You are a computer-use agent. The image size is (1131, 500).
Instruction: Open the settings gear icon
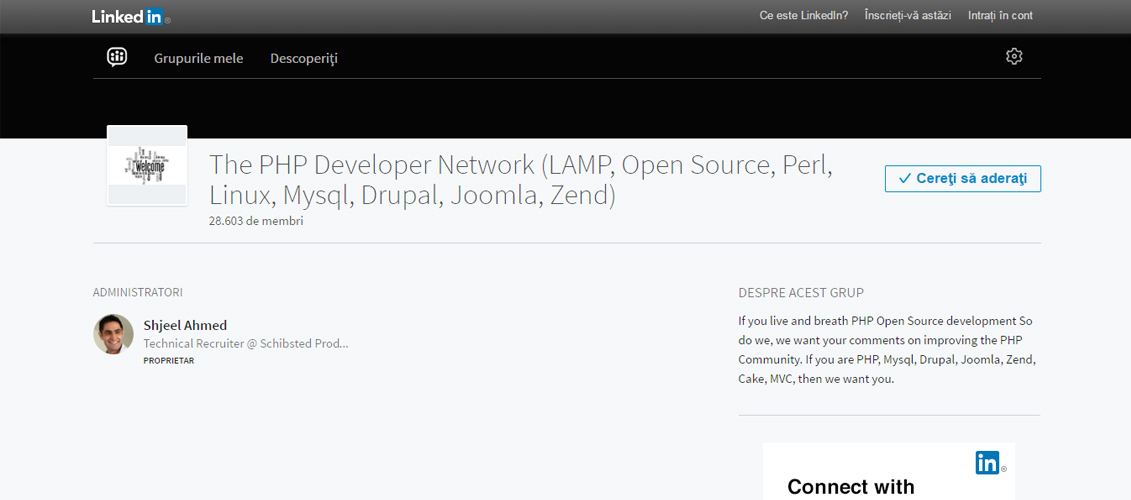1014,56
